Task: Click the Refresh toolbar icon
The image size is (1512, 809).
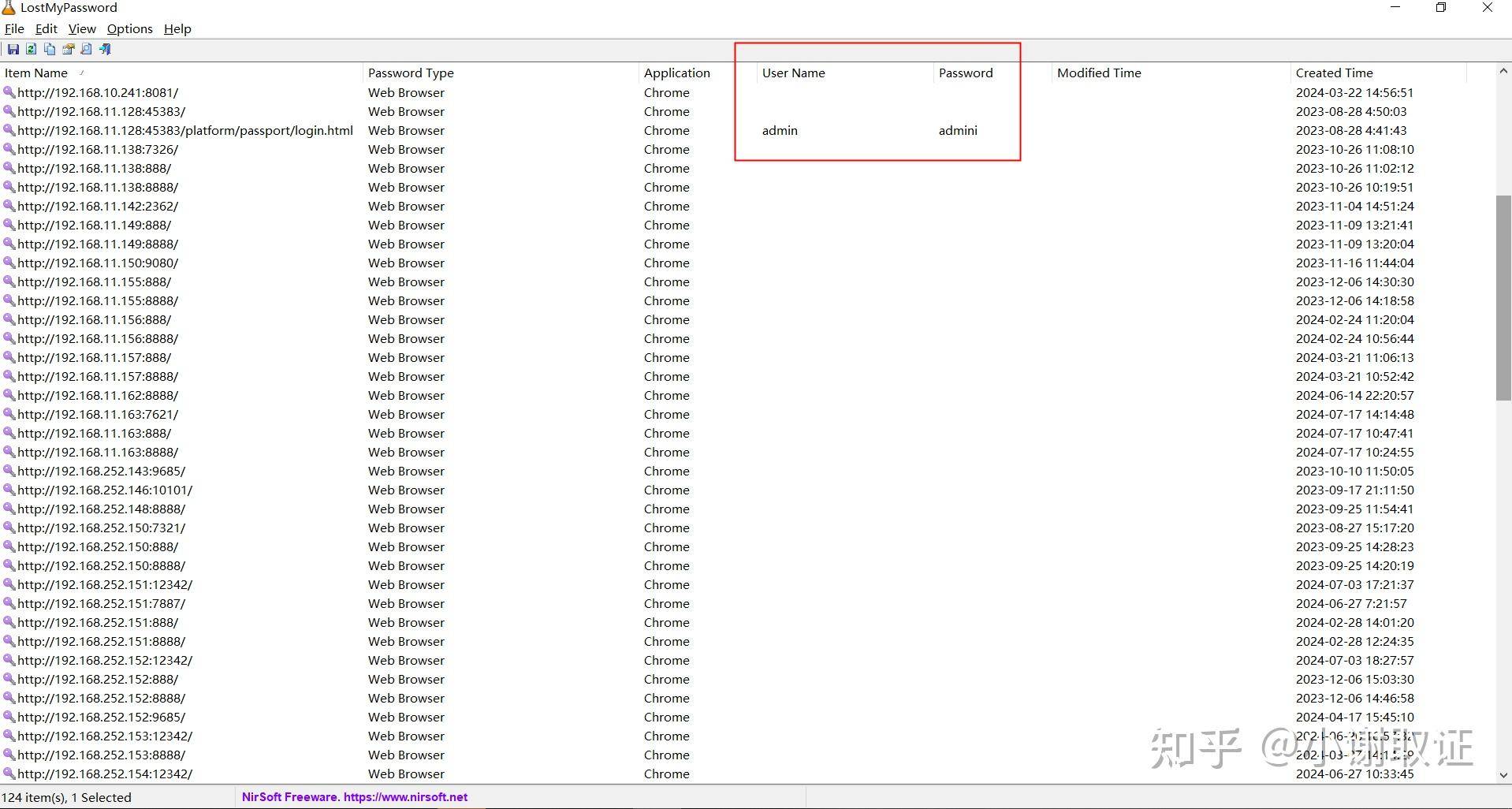Action: (32, 49)
